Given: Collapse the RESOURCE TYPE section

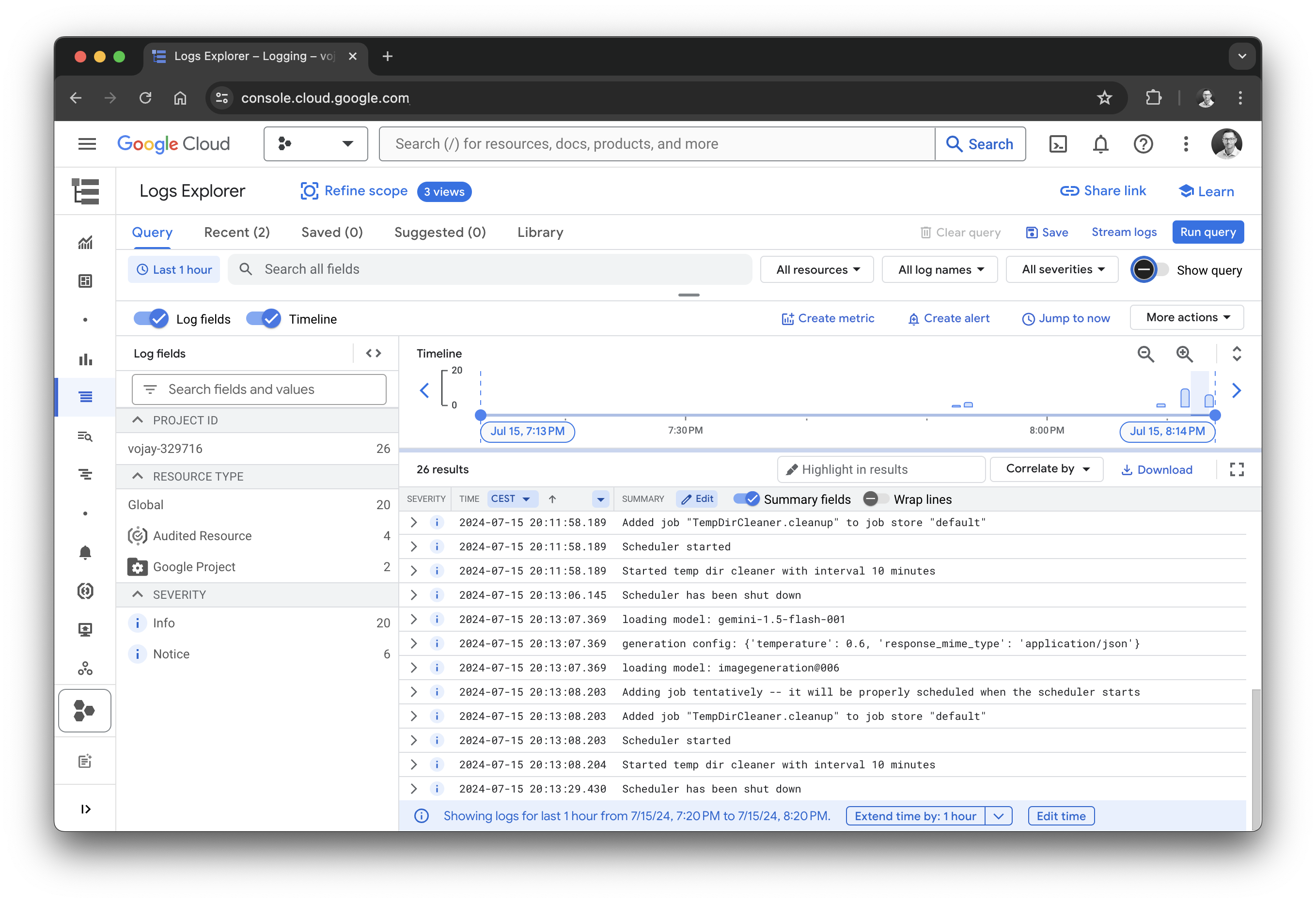Looking at the screenshot, I should [x=138, y=476].
